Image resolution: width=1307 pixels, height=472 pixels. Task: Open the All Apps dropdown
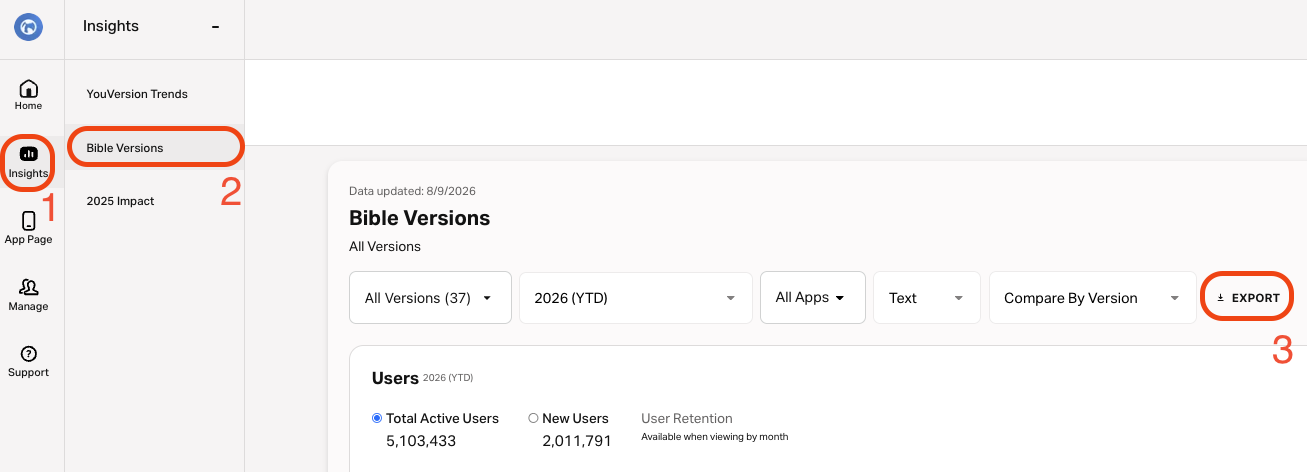coord(812,298)
